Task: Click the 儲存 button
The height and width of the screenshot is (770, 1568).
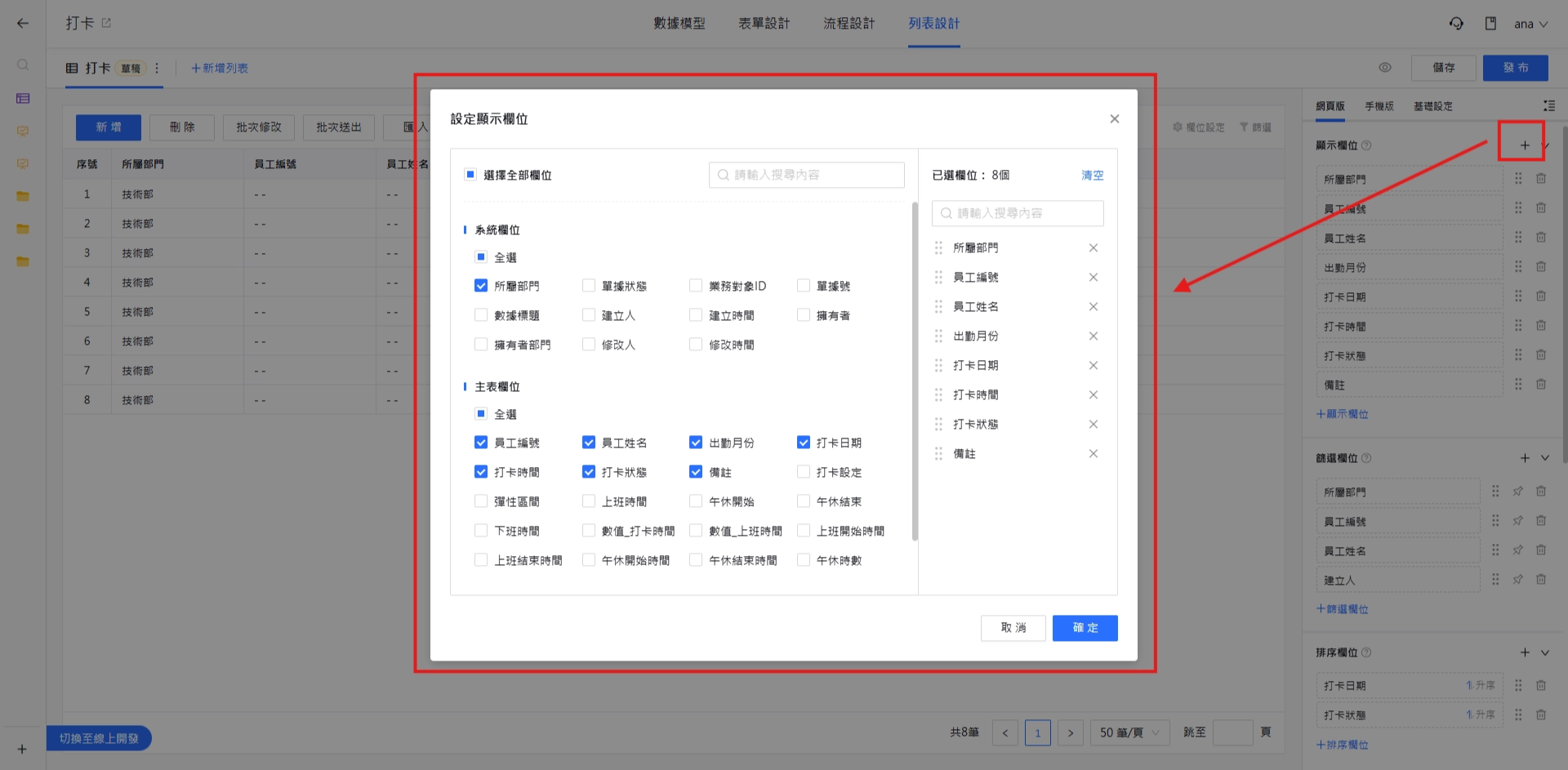Action: (1444, 68)
